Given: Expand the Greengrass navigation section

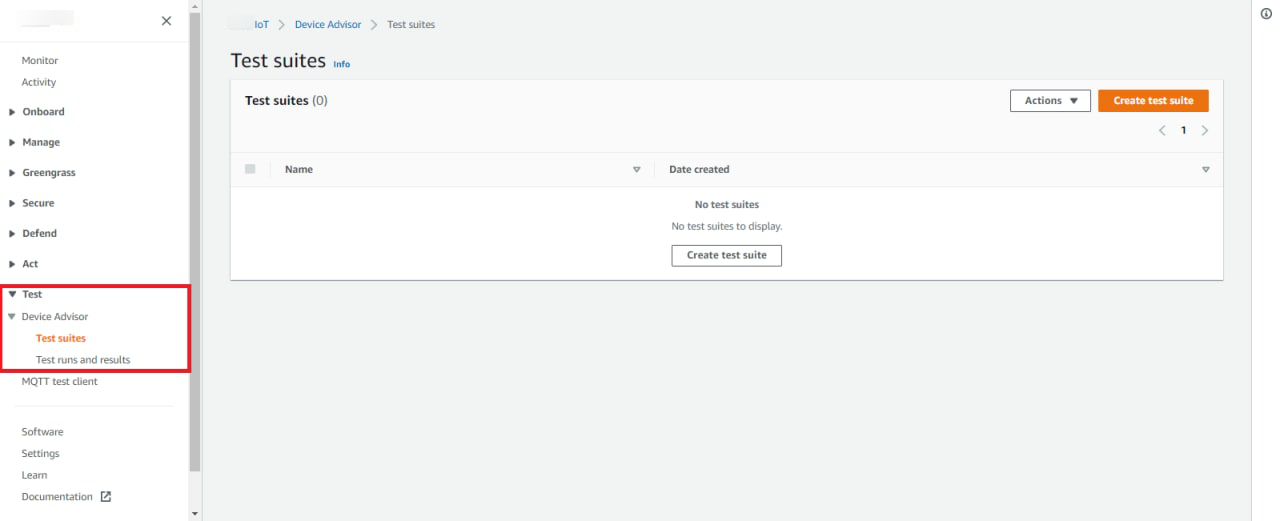Looking at the screenshot, I should [x=12, y=173].
